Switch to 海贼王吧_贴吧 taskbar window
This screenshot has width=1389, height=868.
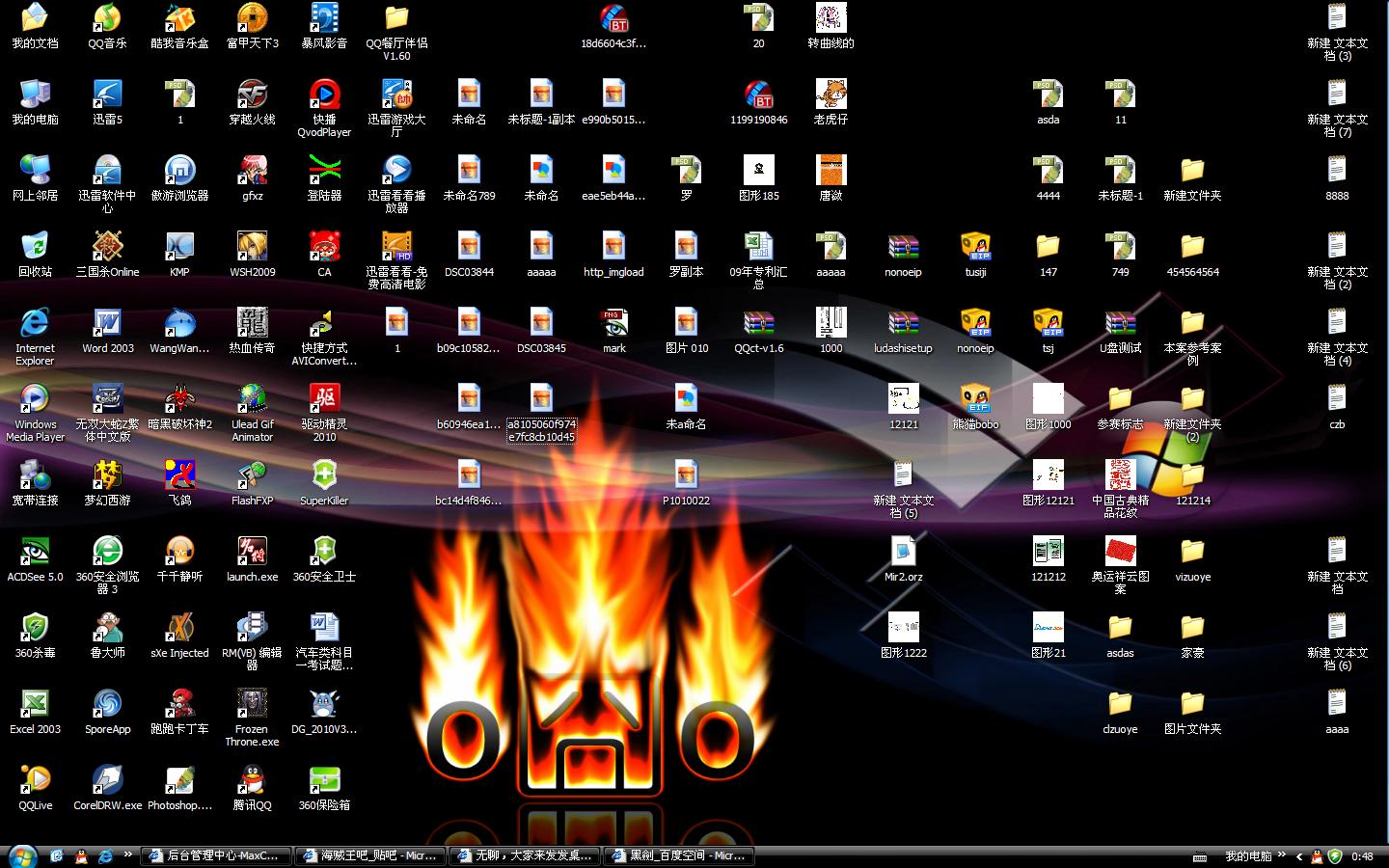pyautogui.click(x=369, y=855)
